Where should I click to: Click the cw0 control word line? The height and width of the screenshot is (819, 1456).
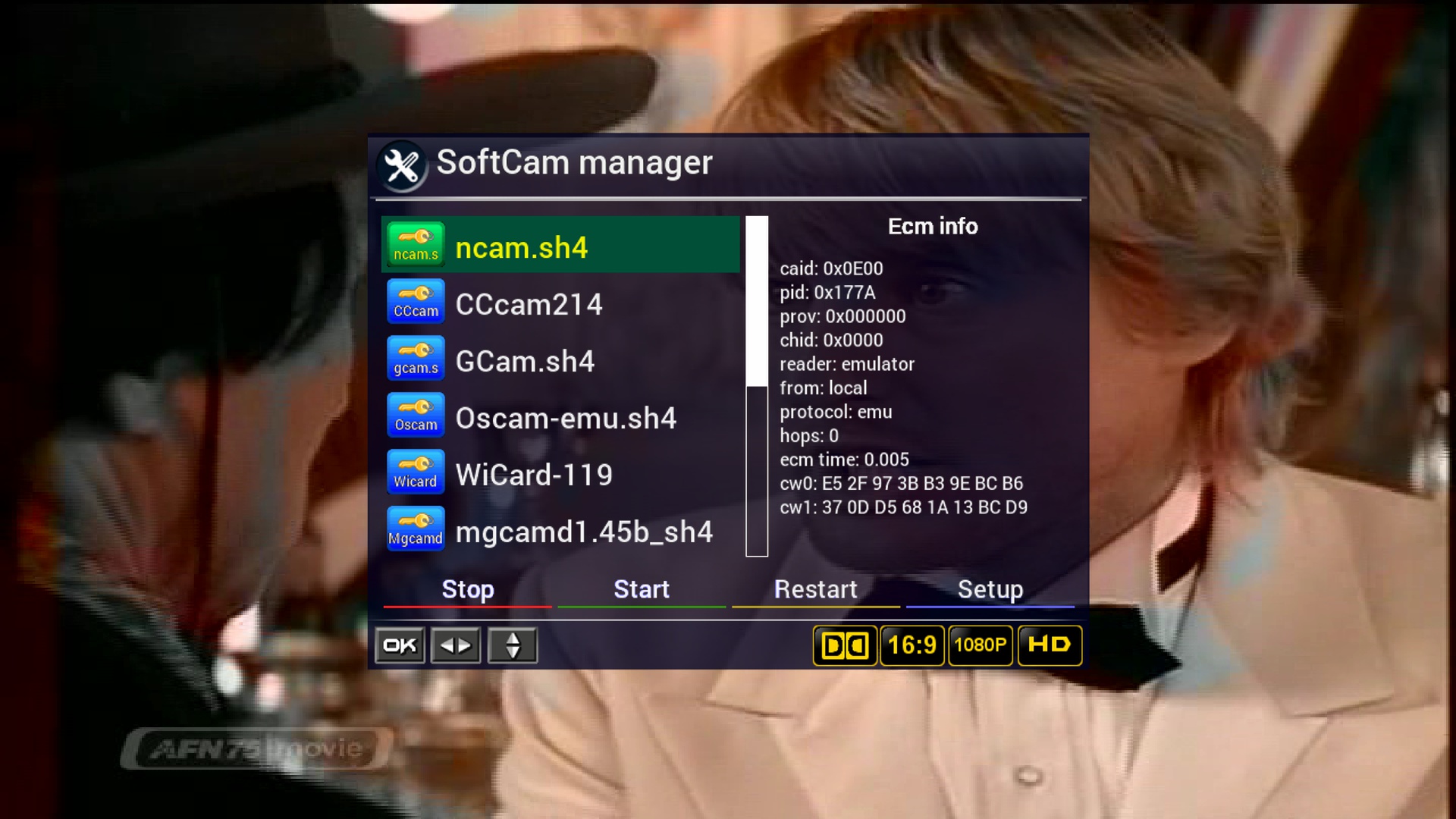(x=902, y=483)
